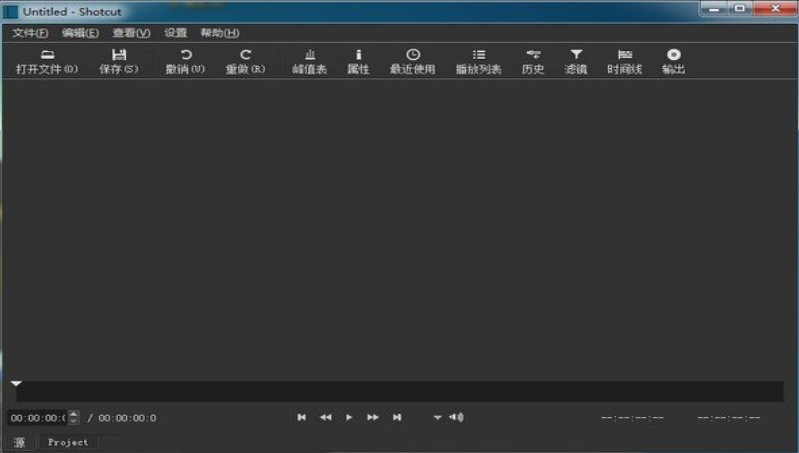Skip to the end of the clip
Viewport: 799px width, 453px height.
tap(397, 417)
